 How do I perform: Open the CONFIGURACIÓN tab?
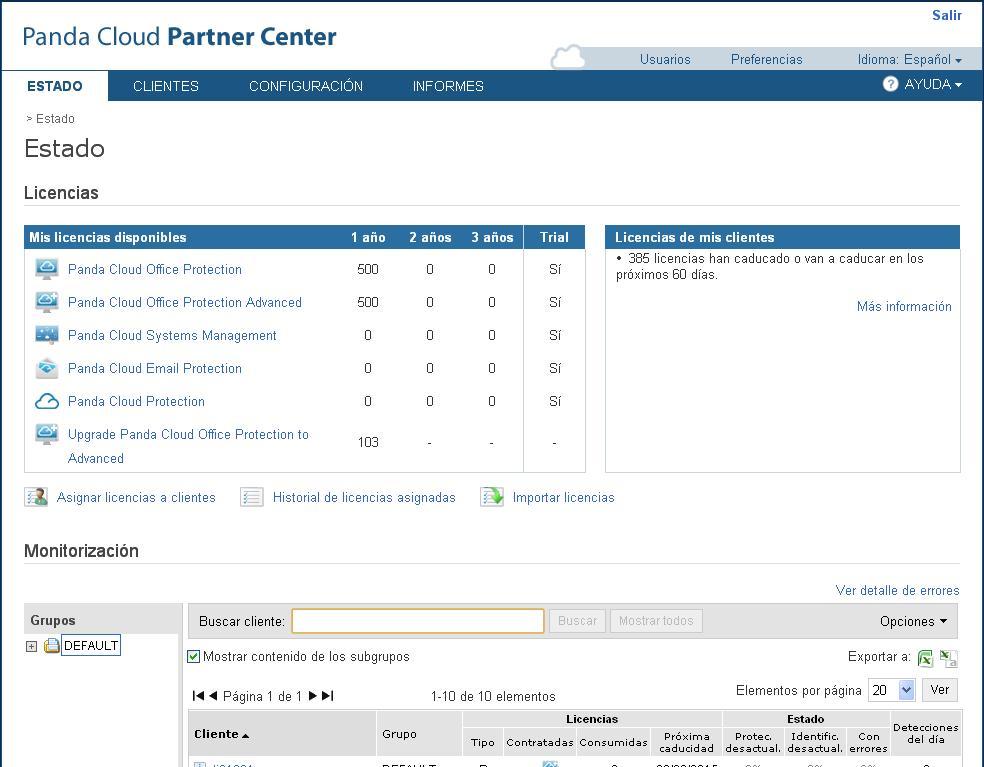(306, 86)
